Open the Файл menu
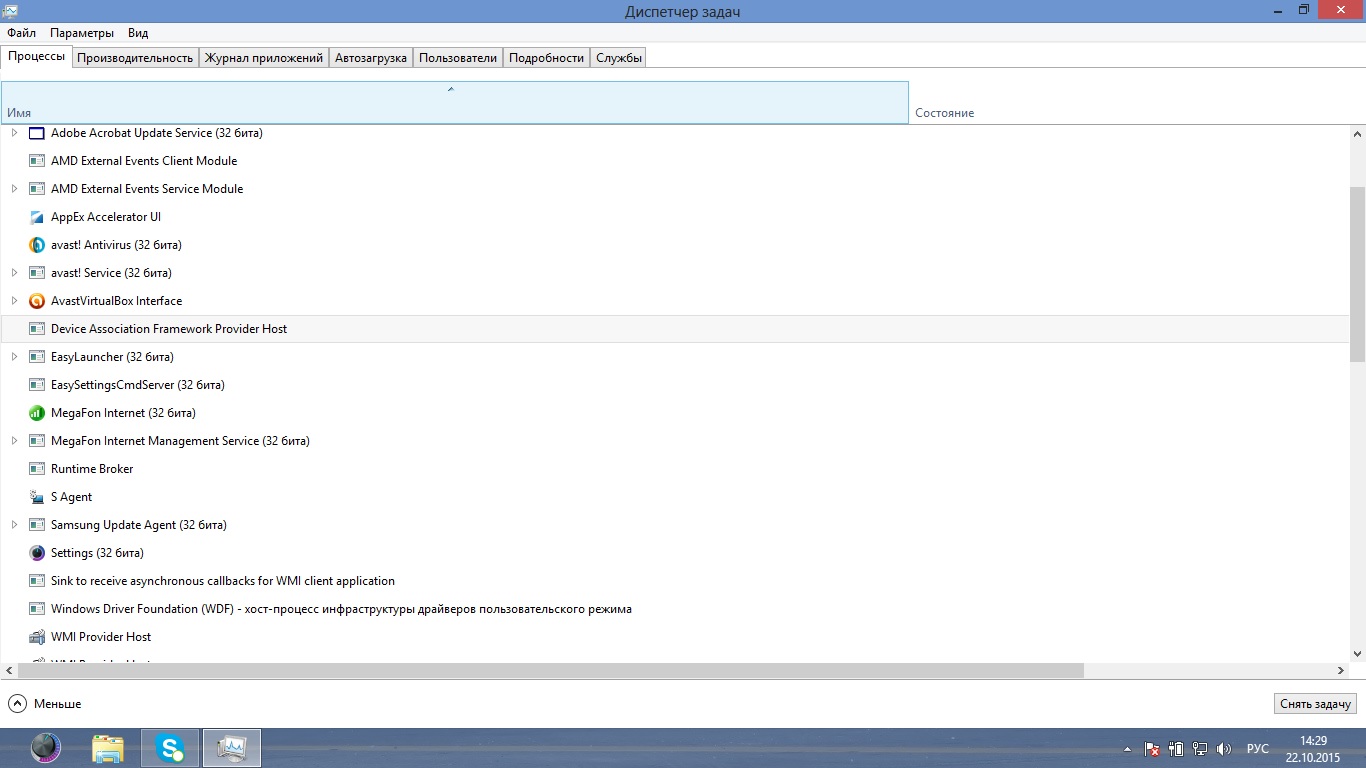This screenshot has width=1366, height=768. click(x=22, y=33)
